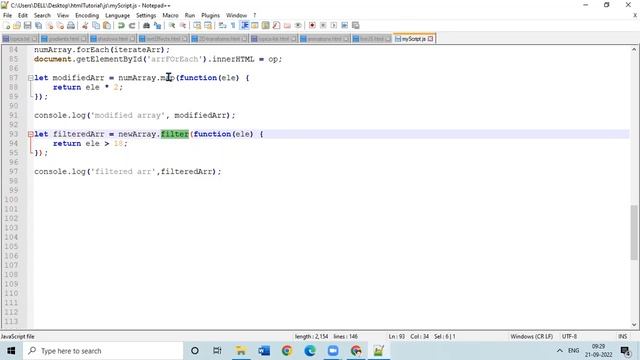
Task: Click 'Windows (CR LF)' in the status bar
Action: 531,336
